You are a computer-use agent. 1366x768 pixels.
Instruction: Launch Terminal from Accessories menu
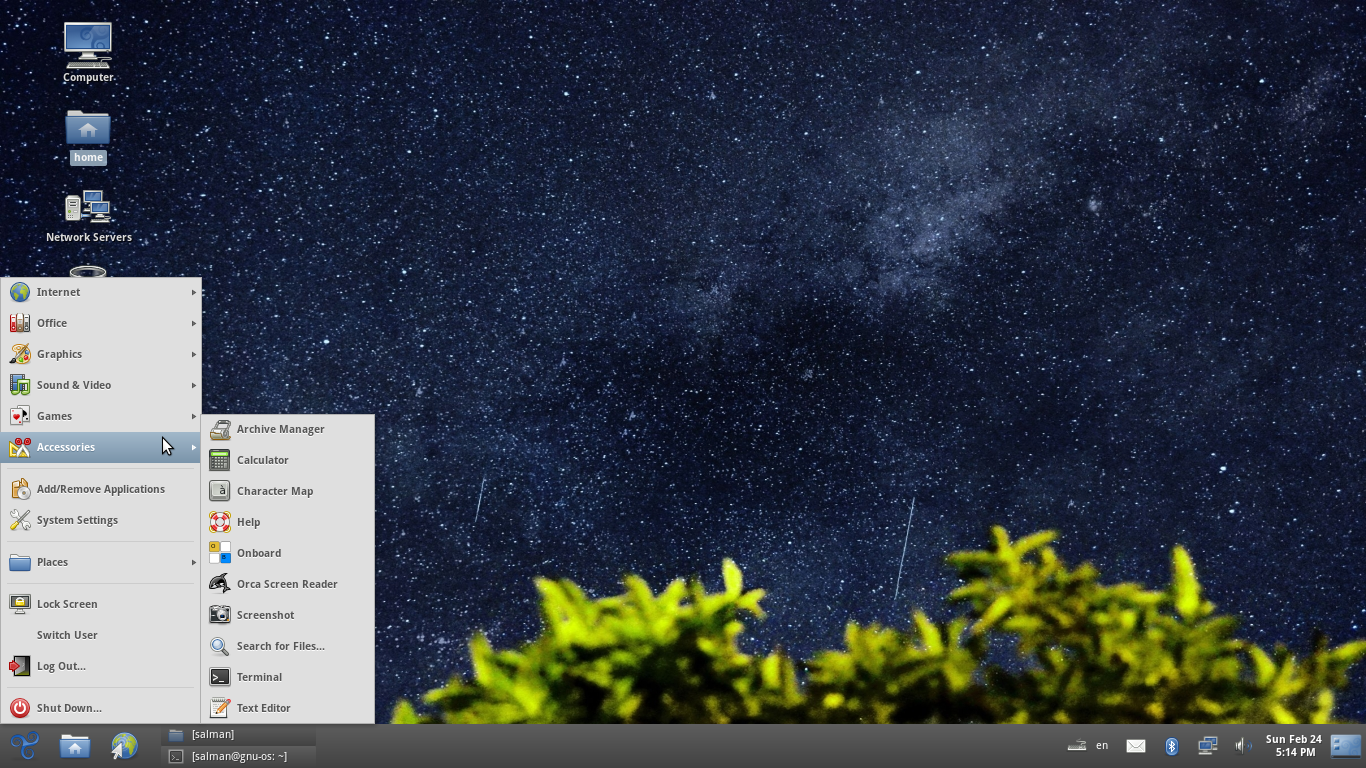pyautogui.click(x=259, y=677)
